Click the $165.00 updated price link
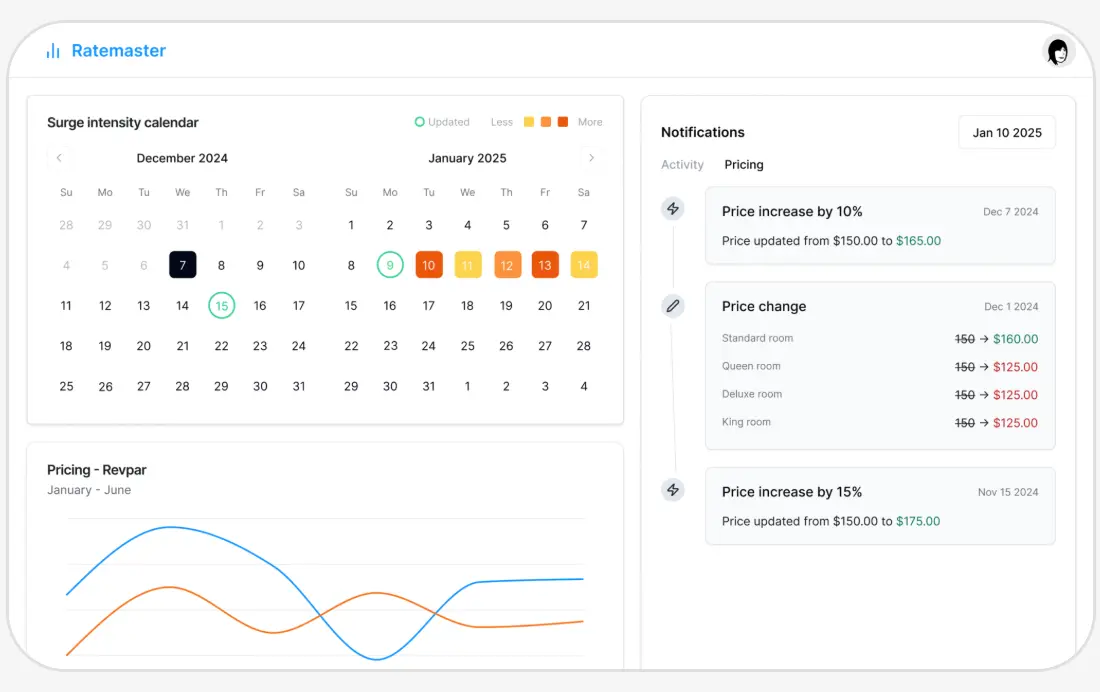This screenshot has width=1100, height=692. [918, 240]
